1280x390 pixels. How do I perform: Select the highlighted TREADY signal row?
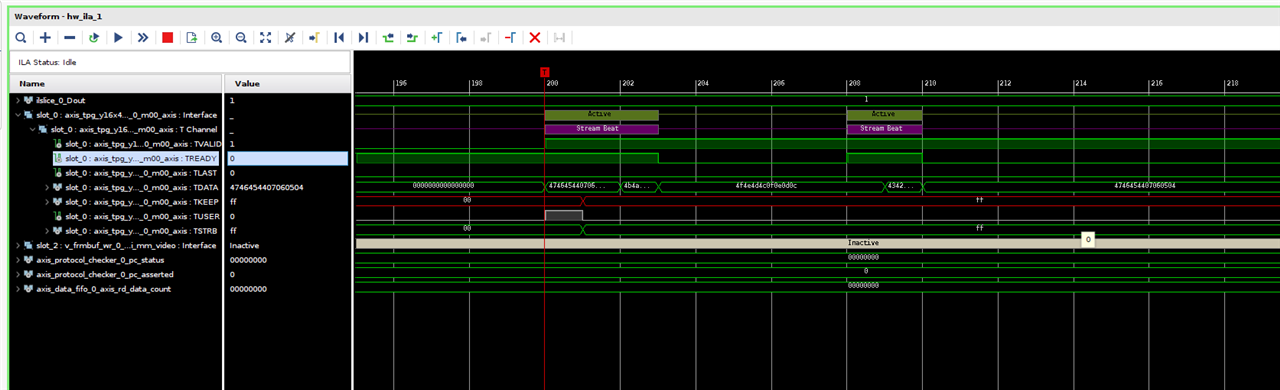pos(136,158)
